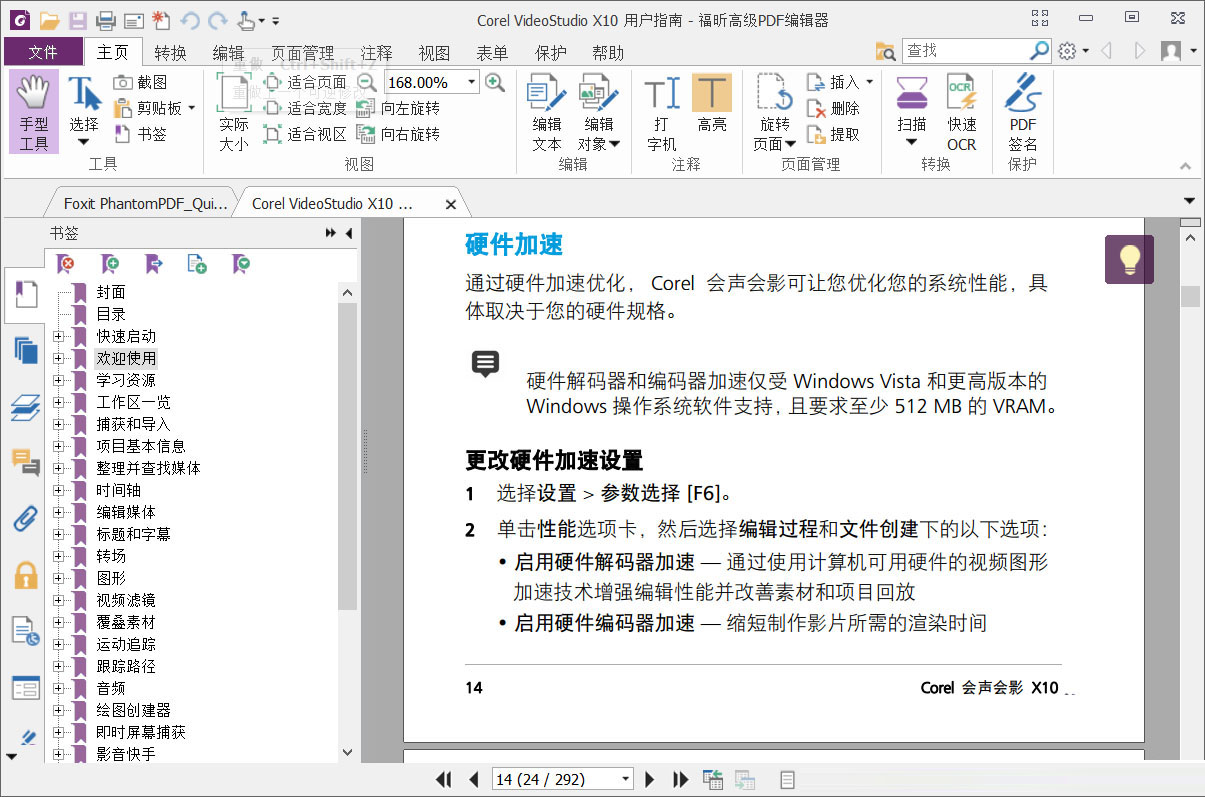Open the Comments side panel
This screenshot has width=1205, height=797.
[25, 462]
